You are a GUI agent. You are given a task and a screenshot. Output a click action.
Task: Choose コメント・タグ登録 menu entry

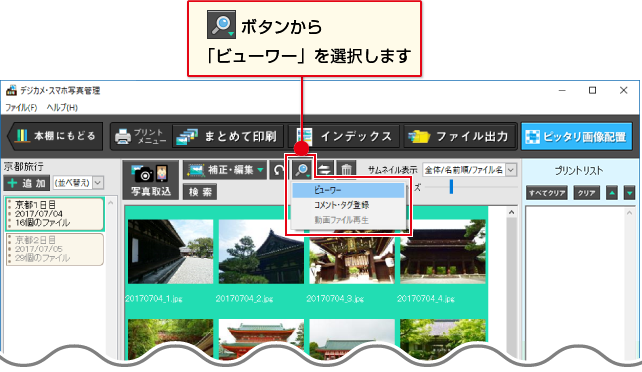pos(348,205)
